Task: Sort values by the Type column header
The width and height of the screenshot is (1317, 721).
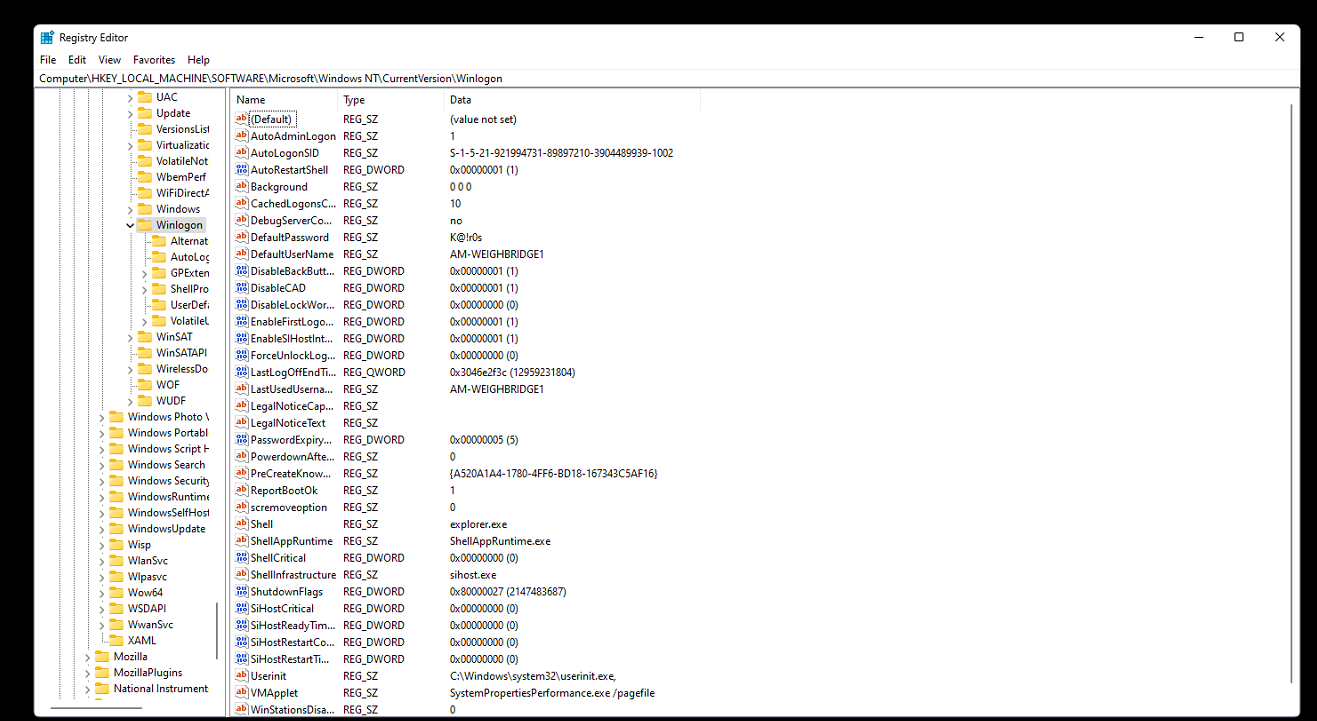Action: [392, 100]
